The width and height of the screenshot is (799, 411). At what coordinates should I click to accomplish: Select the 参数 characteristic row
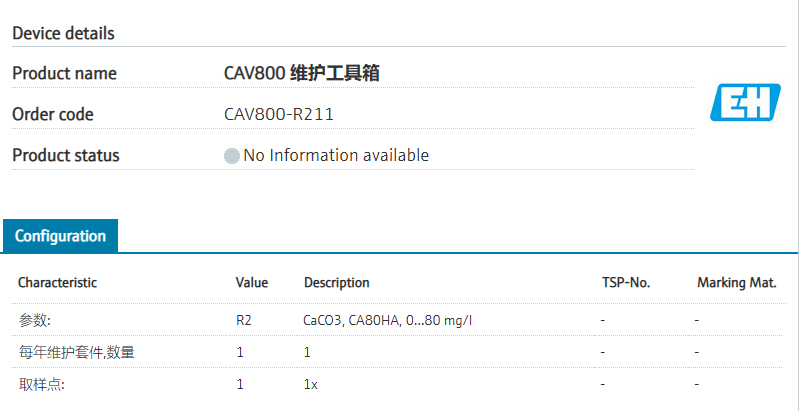pos(35,320)
